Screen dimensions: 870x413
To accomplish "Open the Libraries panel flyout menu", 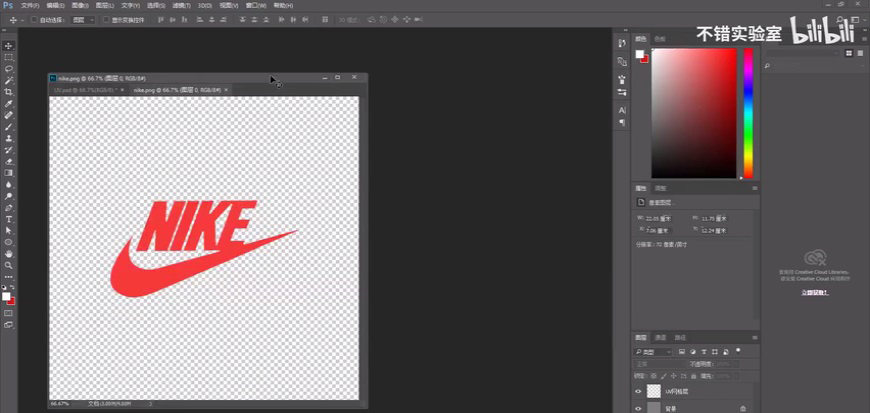I will [x=866, y=39].
